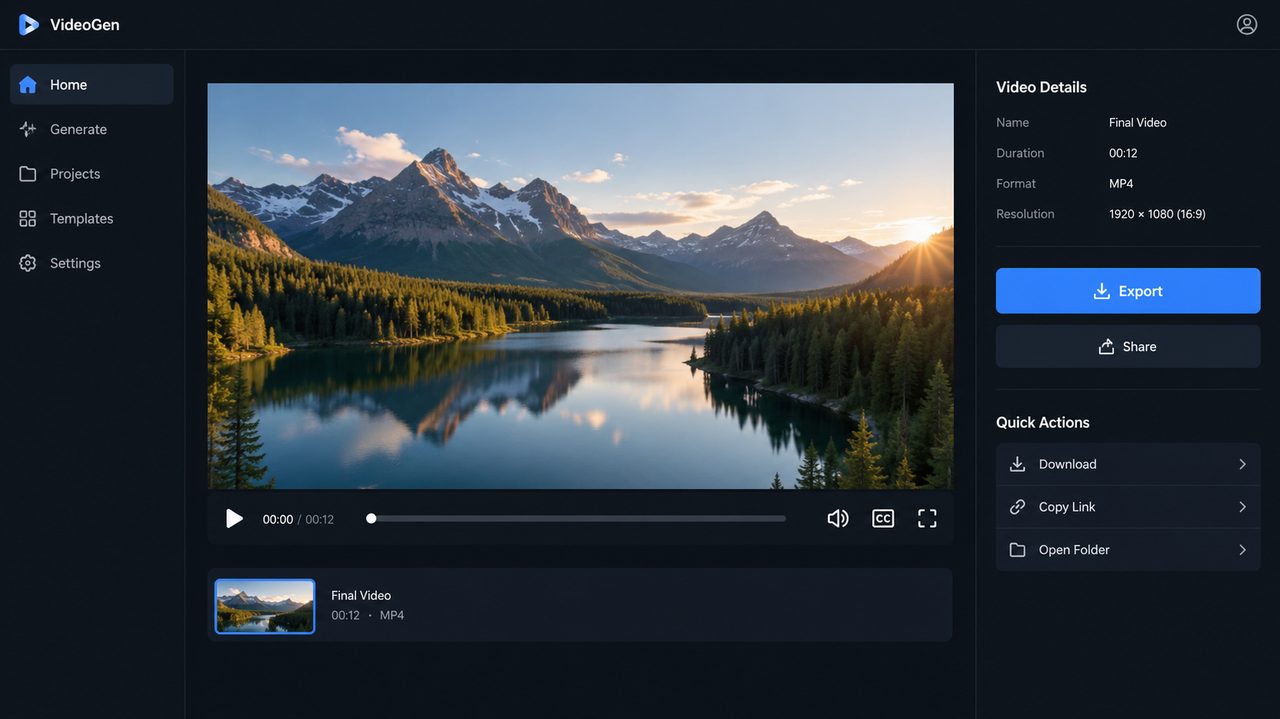Click the blue Export button
The image size is (1280, 719).
click(1128, 291)
